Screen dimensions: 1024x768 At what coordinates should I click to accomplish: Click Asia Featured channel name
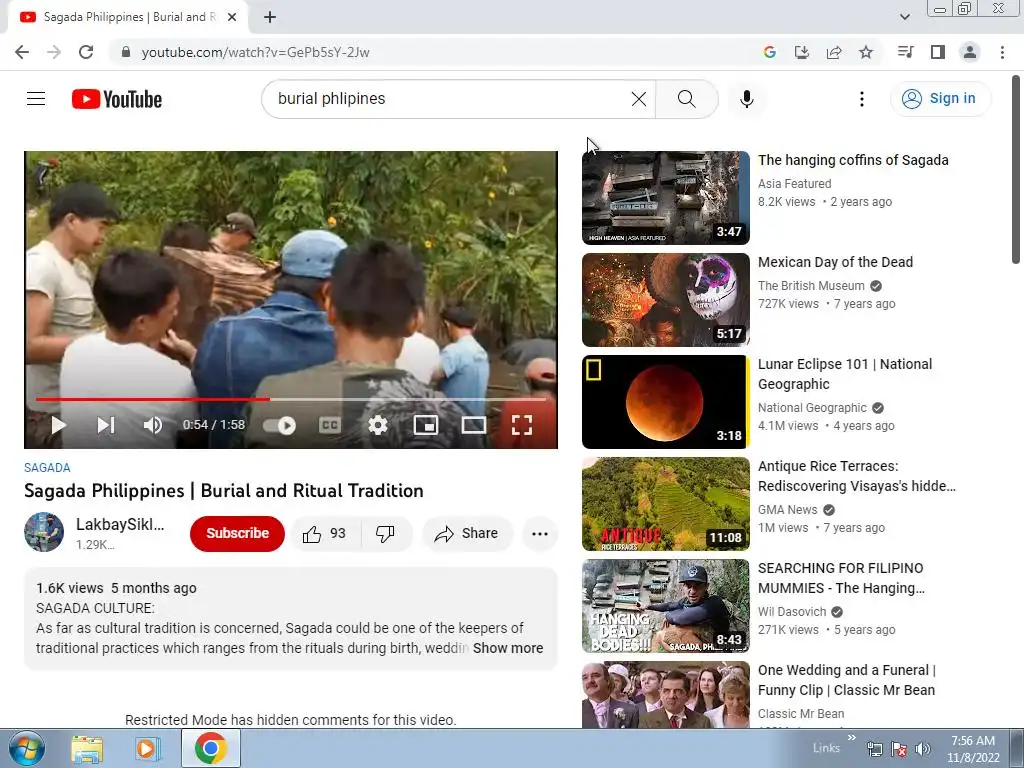tap(795, 184)
